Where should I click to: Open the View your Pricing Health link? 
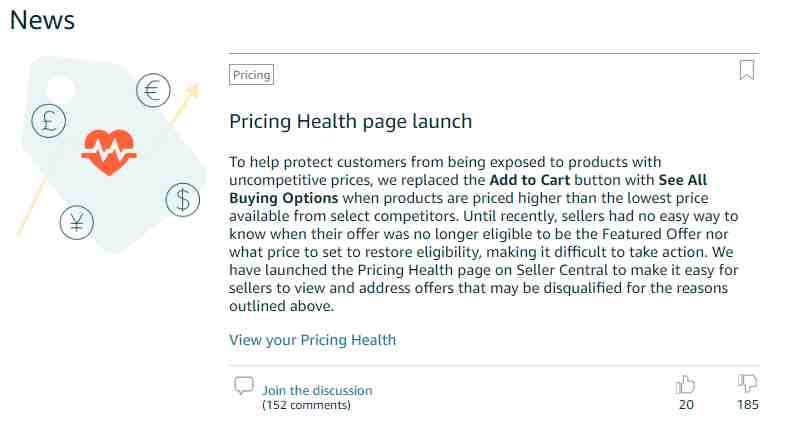click(x=312, y=340)
